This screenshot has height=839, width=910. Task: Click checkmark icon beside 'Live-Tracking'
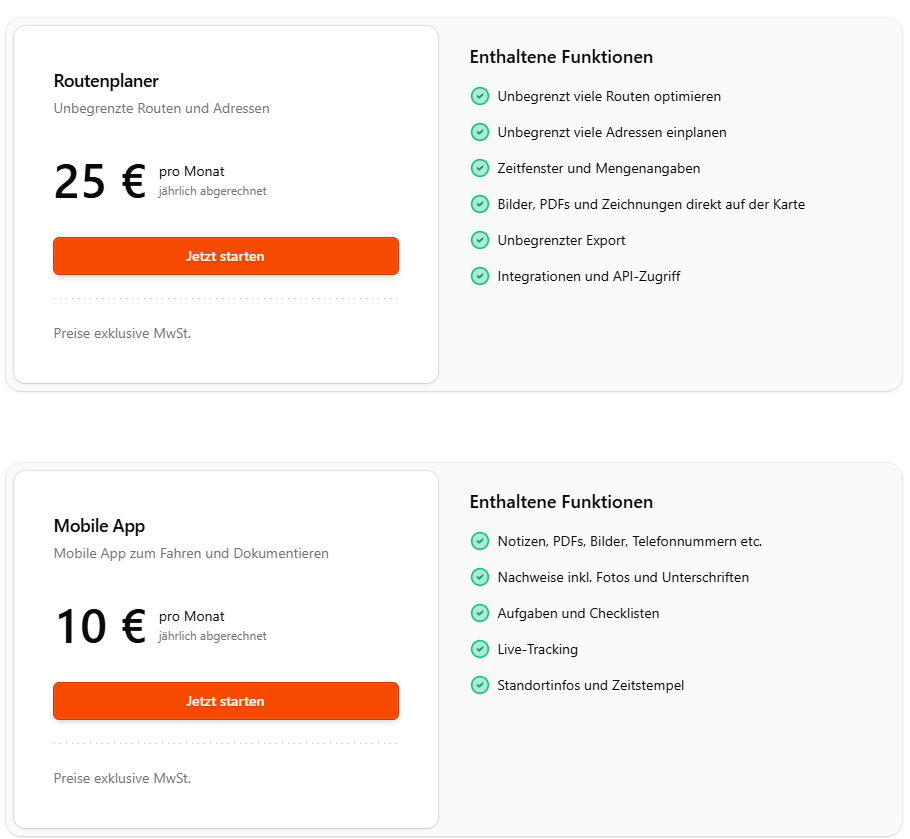pos(480,649)
